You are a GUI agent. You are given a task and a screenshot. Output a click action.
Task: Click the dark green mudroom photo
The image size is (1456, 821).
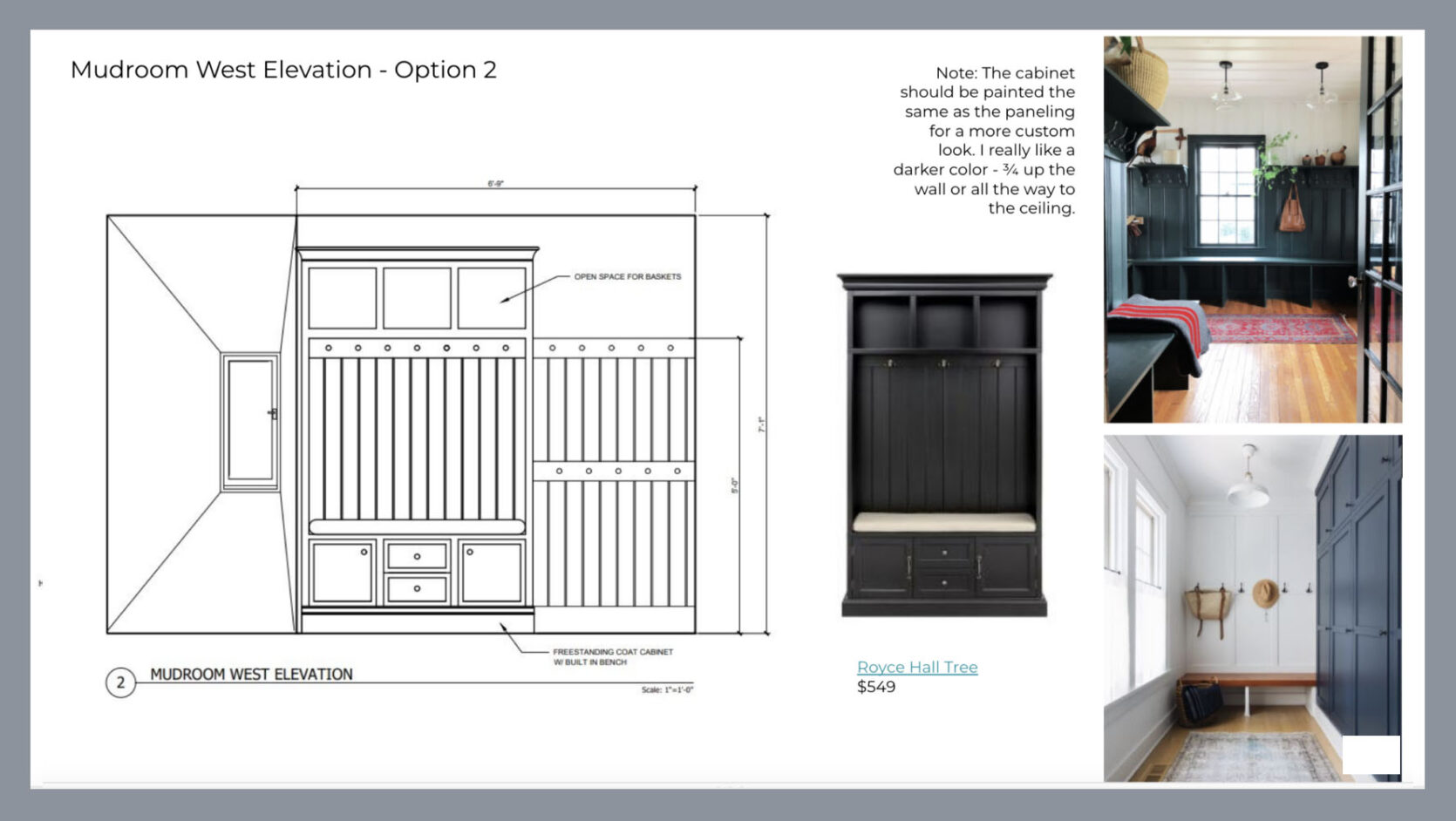(x=1252, y=229)
